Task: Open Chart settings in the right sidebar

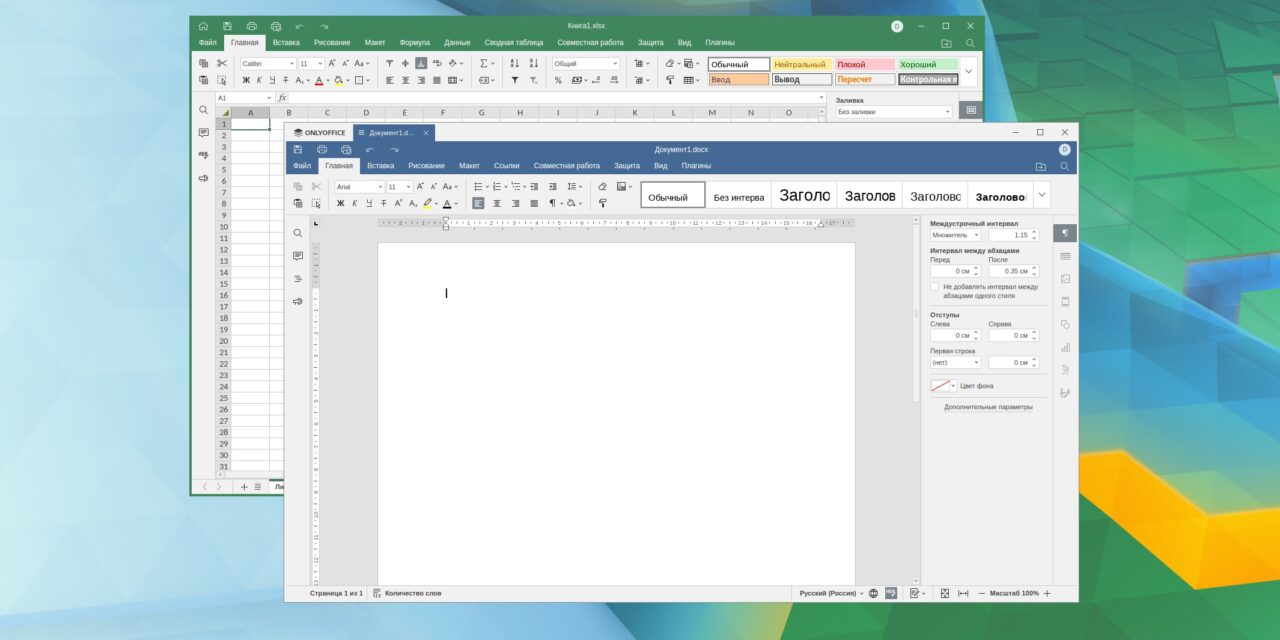Action: (x=1066, y=347)
